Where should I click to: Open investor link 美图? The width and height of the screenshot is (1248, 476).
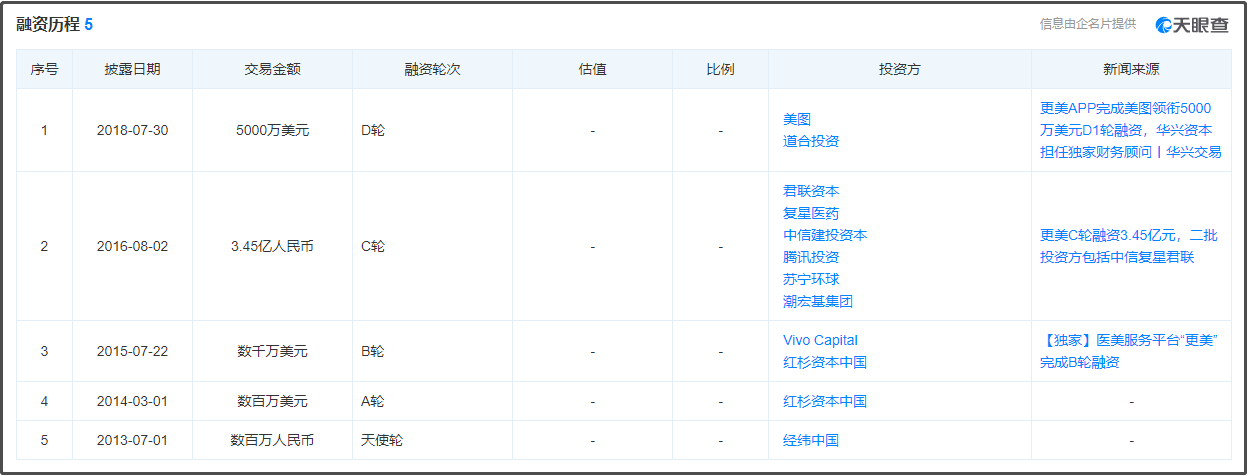[797, 119]
